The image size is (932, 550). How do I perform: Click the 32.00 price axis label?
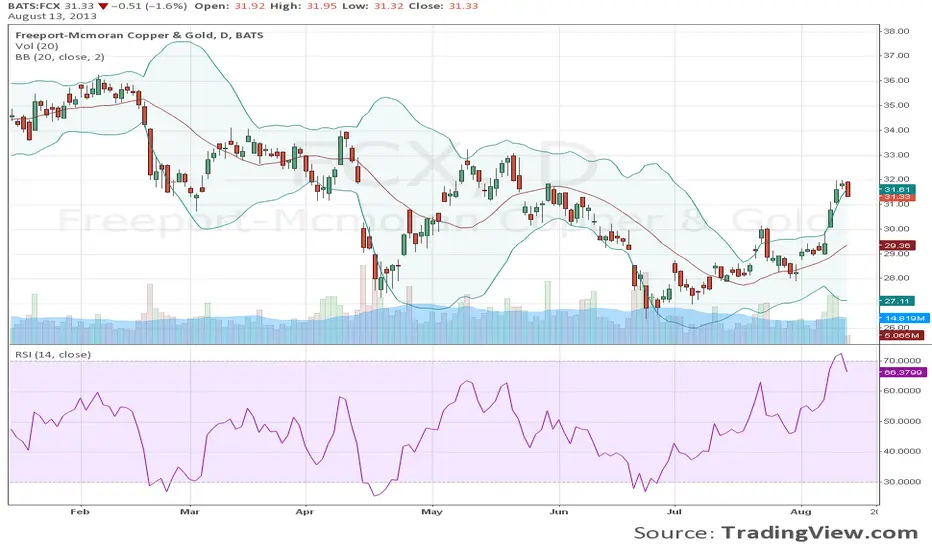point(896,179)
